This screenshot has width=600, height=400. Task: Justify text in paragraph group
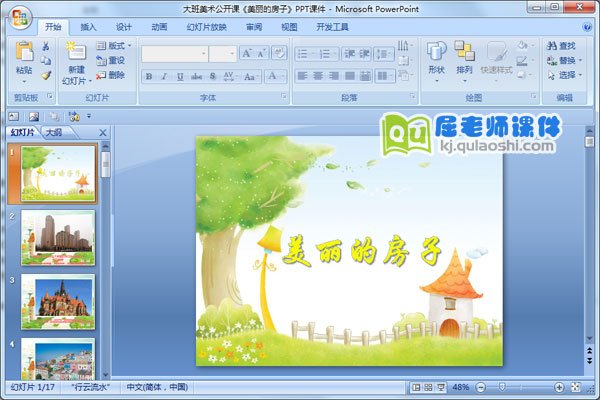coord(349,76)
